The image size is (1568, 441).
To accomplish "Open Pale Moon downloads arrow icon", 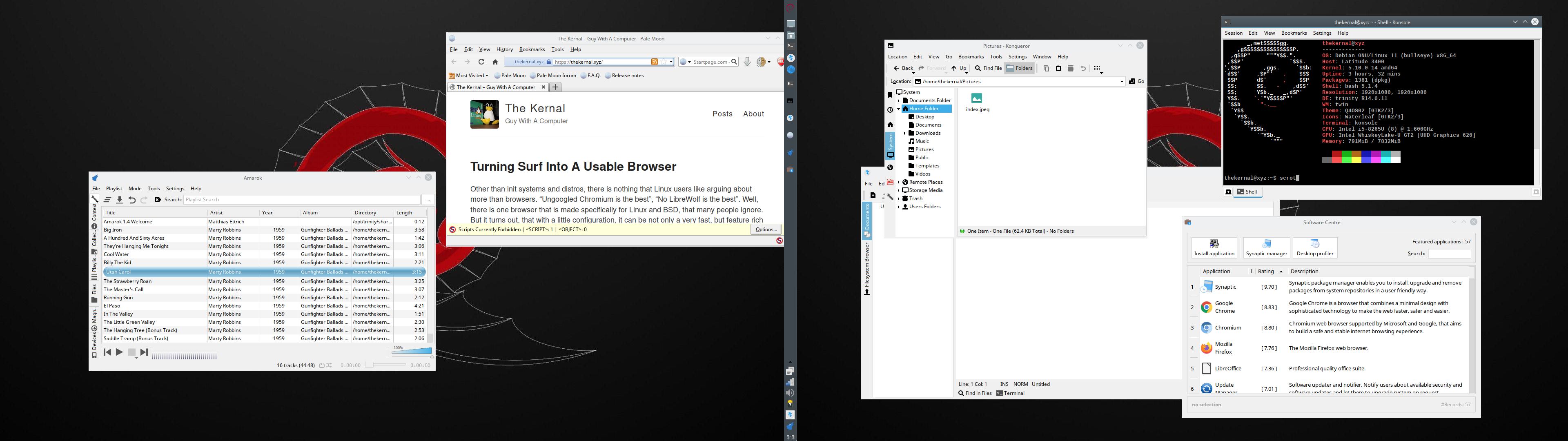I will (x=748, y=62).
